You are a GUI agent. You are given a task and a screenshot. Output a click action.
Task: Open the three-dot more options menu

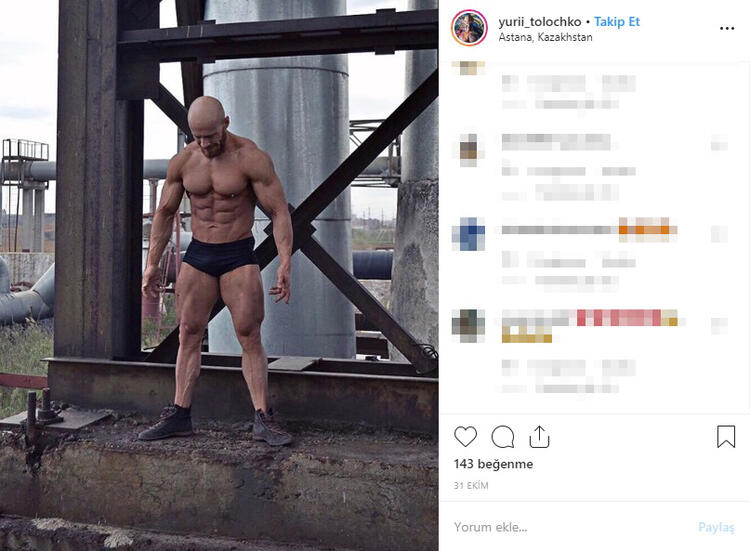[727, 29]
